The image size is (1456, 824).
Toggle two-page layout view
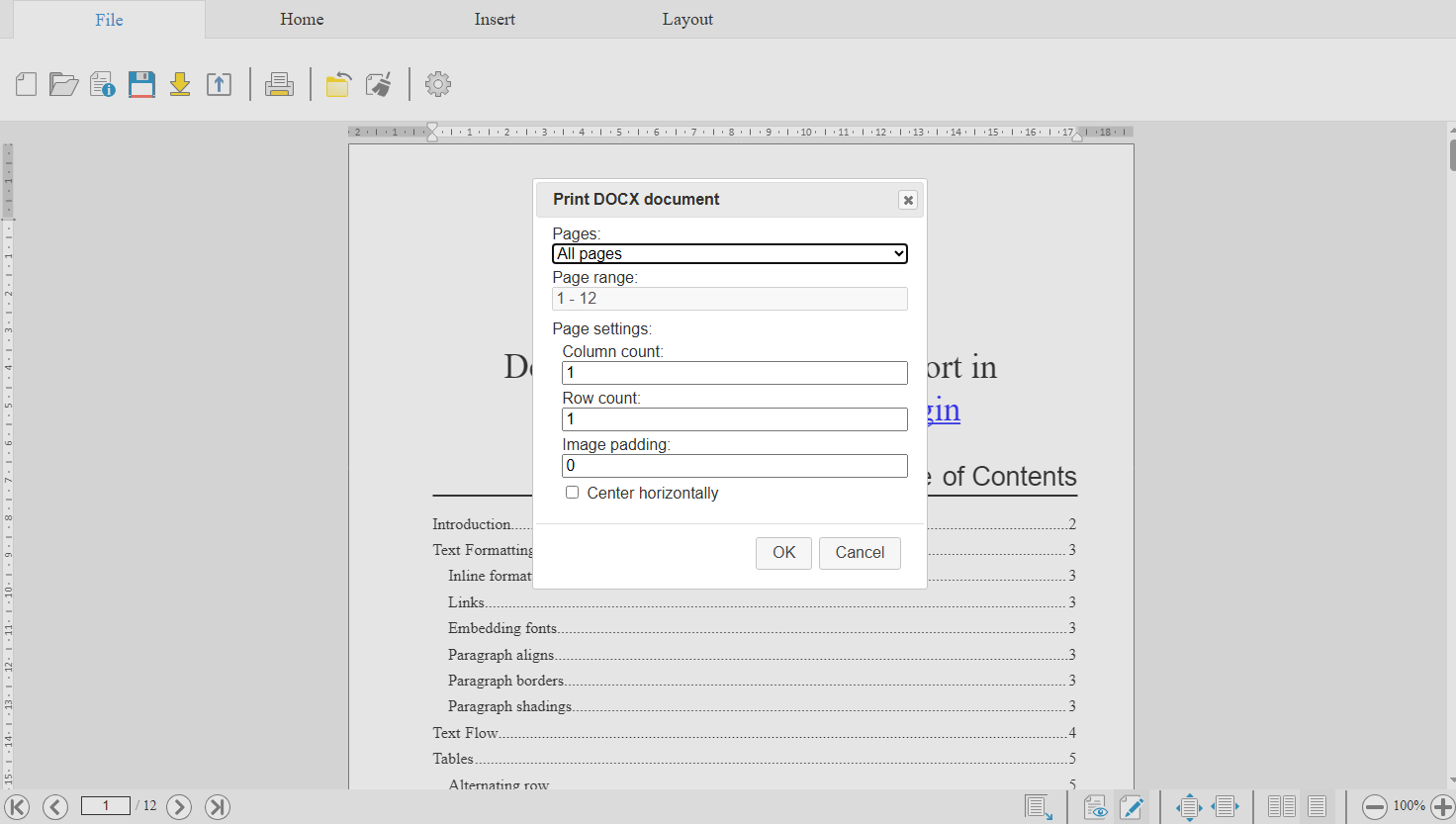[x=1281, y=807]
